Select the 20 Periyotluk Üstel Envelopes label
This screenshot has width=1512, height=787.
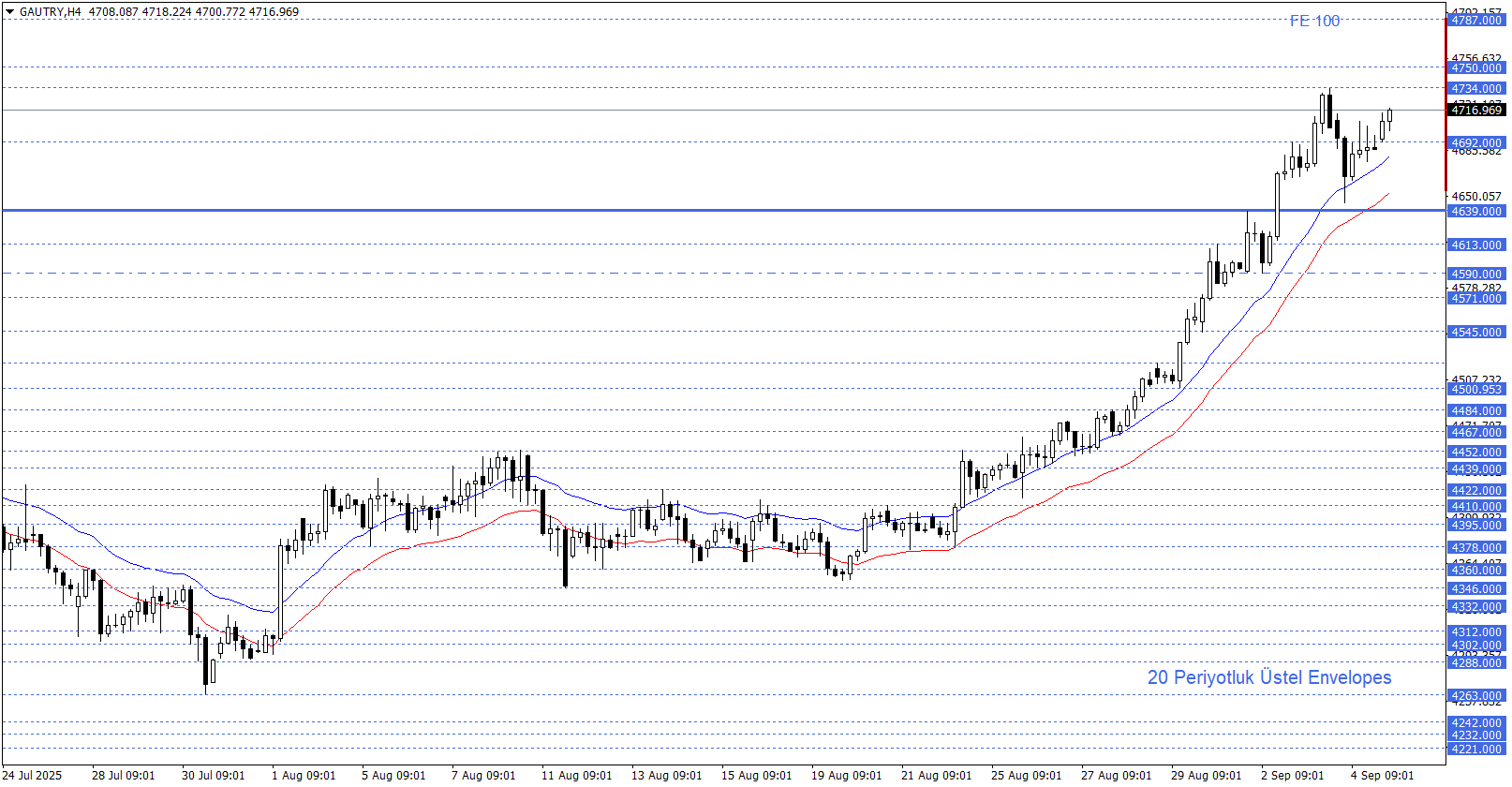[1269, 677]
